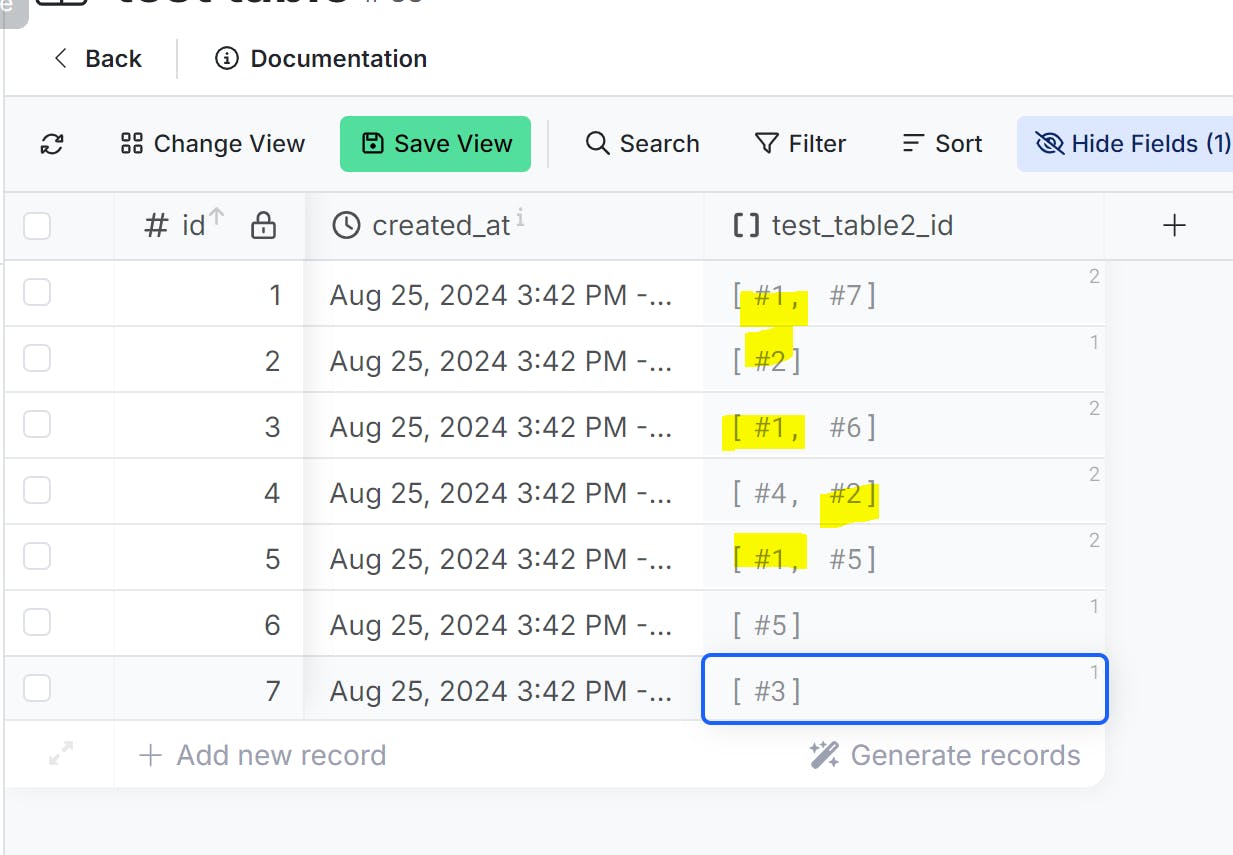The image size is (1233, 855).
Task: Click the info icon next to Documentation
Action: tap(227, 59)
